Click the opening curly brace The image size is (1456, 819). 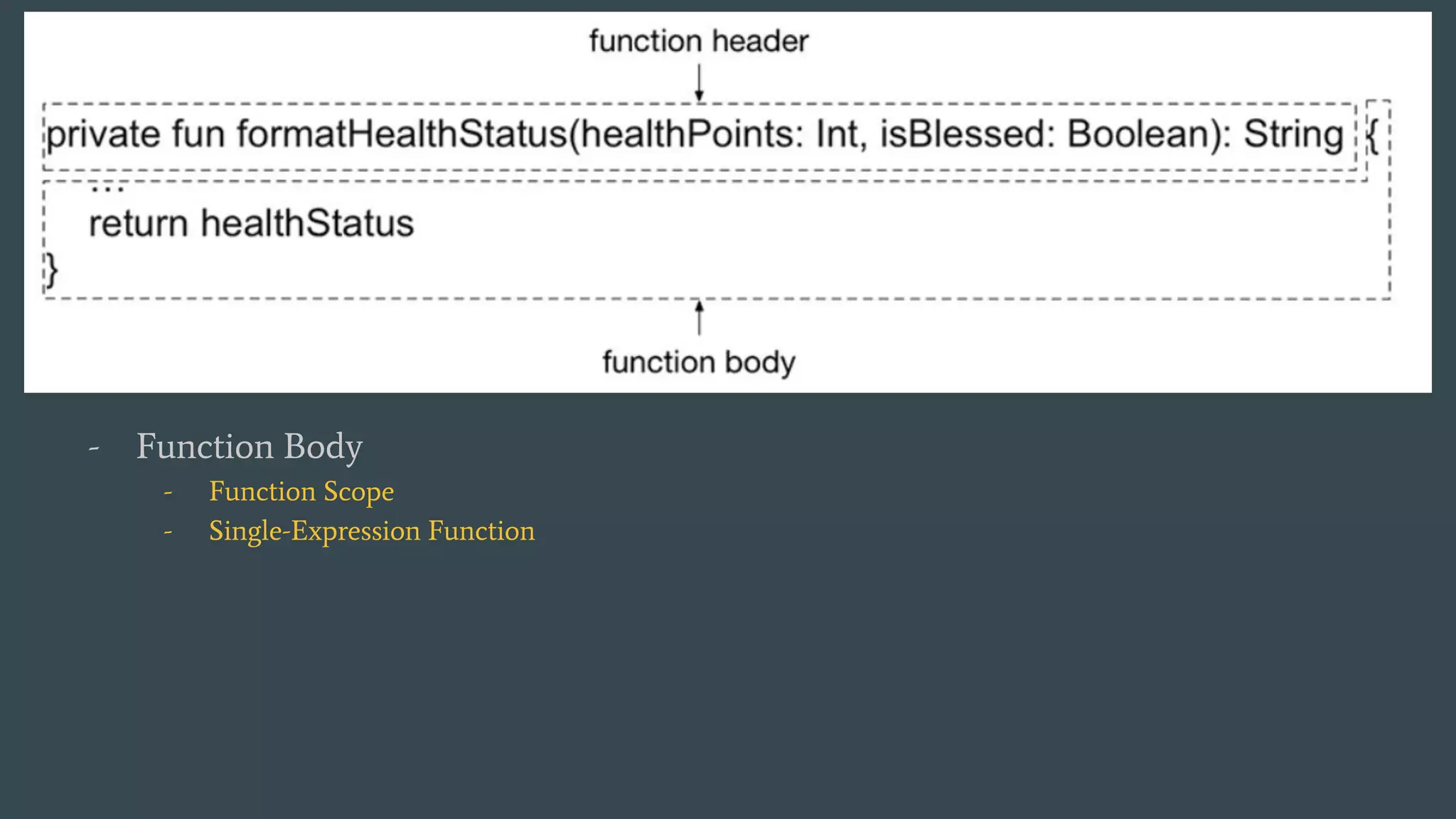pyautogui.click(x=1373, y=135)
